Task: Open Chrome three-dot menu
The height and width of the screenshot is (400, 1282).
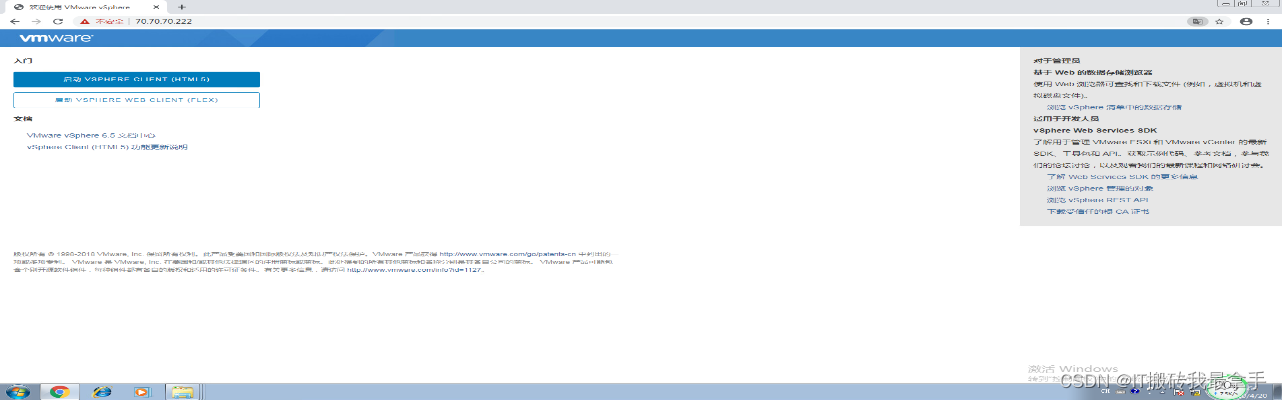Action: tap(1270, 21)
